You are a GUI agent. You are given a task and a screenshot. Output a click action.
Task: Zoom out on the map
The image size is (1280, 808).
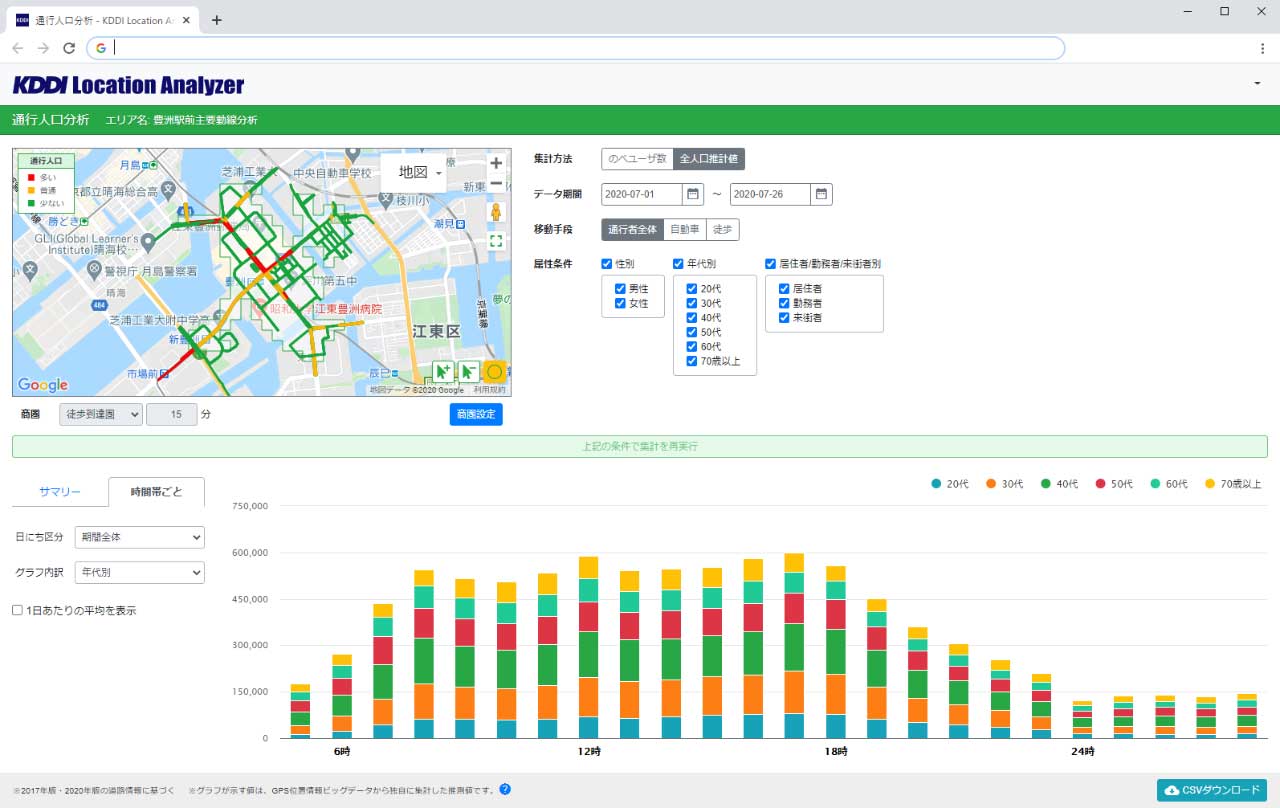[x=496, y=183]
